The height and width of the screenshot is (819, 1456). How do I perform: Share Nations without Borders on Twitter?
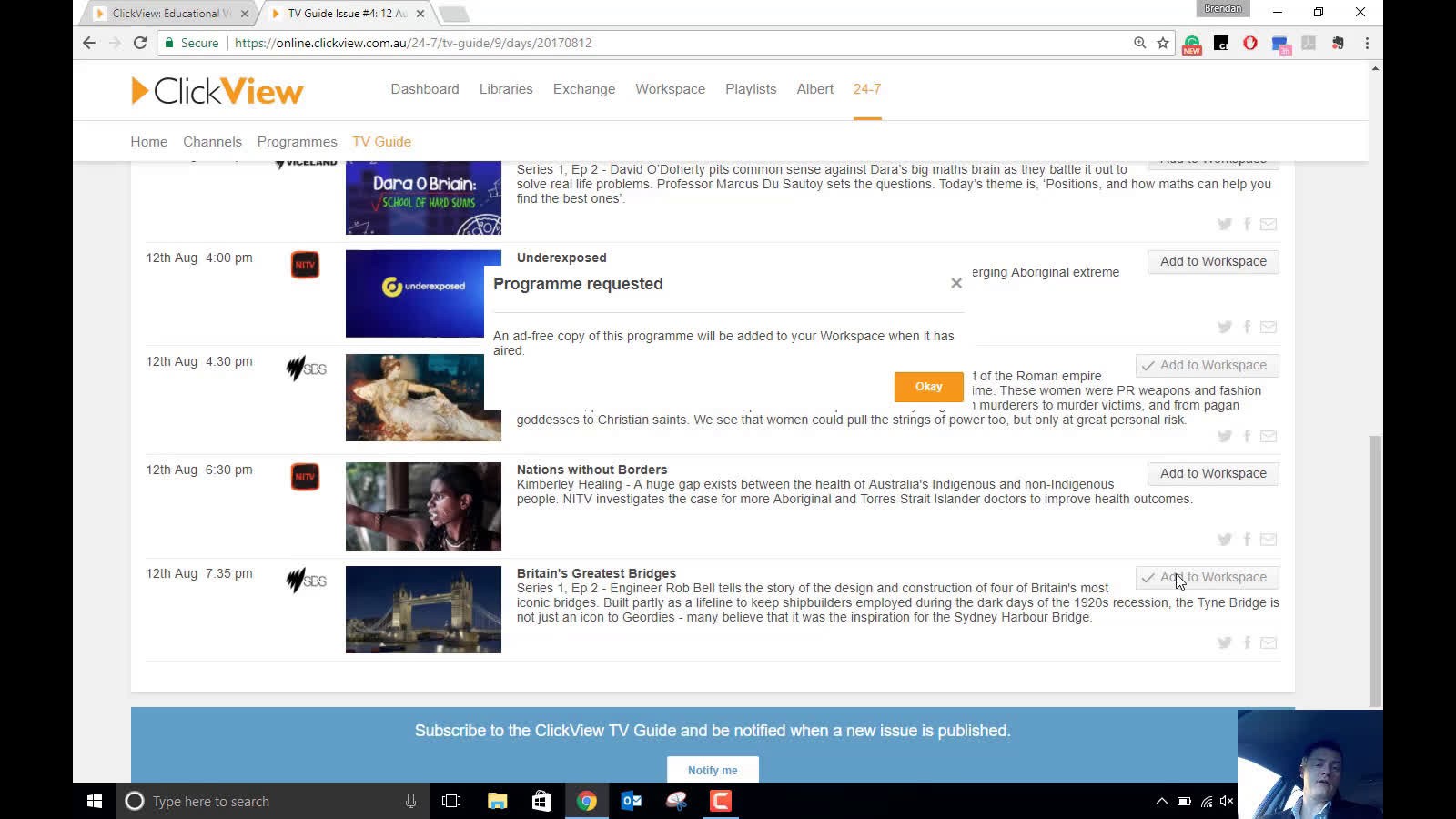(1225, 539)
